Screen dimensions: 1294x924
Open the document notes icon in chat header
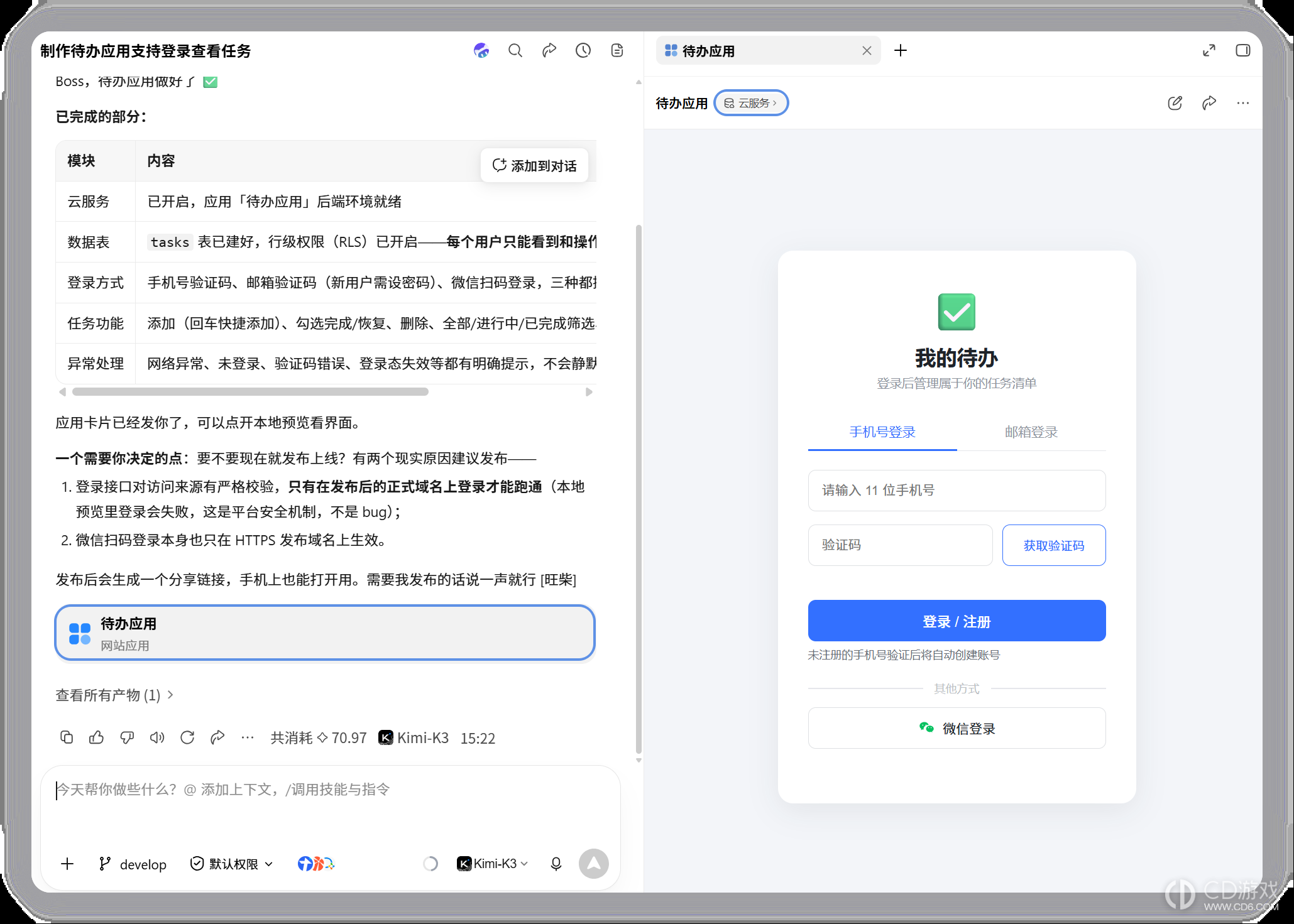point(617,51)
